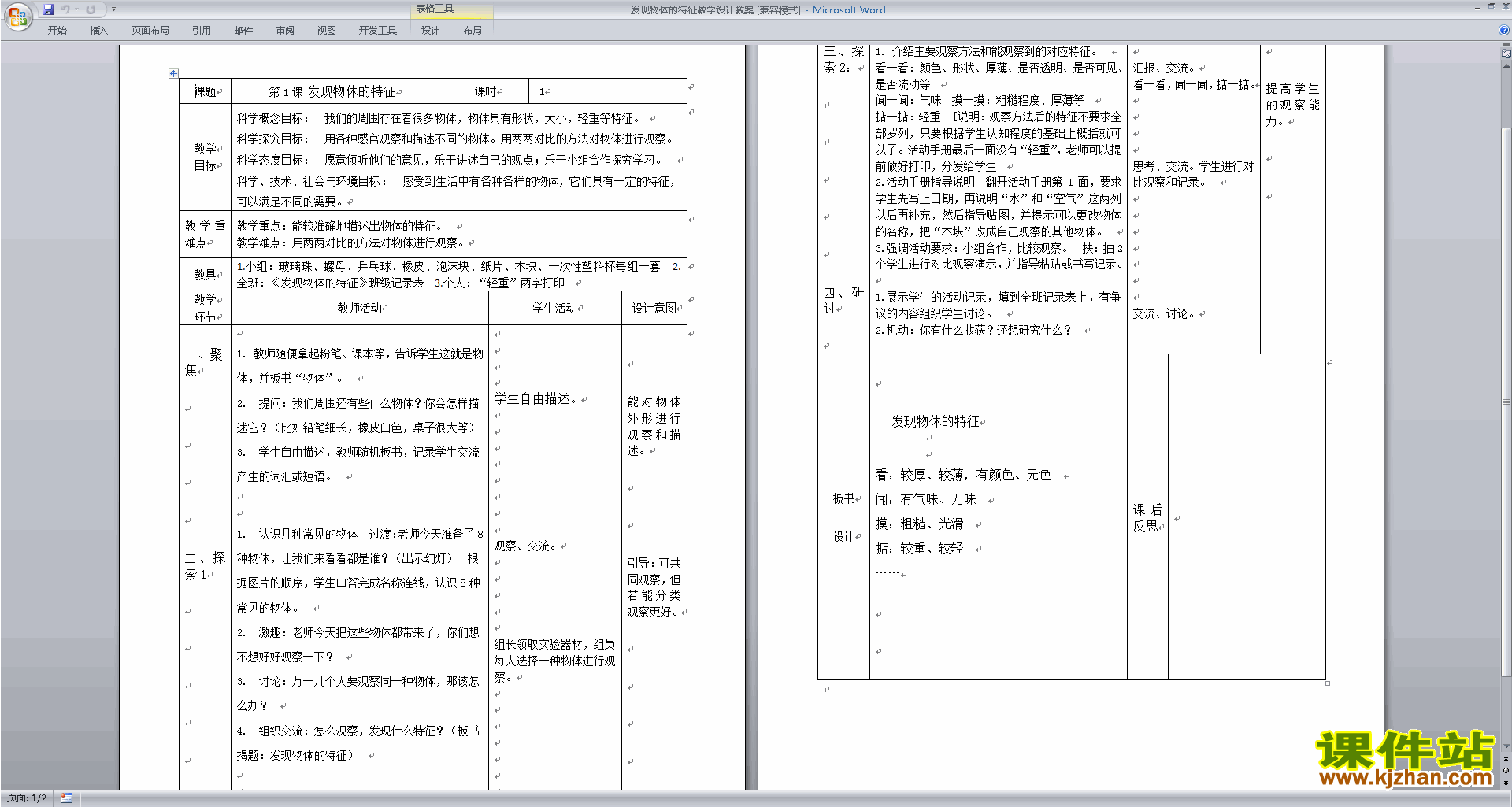Screen dimensions: 1512x807
Task: Click the 一、聚焦 section label
Action: pyautogui.click(x=204, y=362)
